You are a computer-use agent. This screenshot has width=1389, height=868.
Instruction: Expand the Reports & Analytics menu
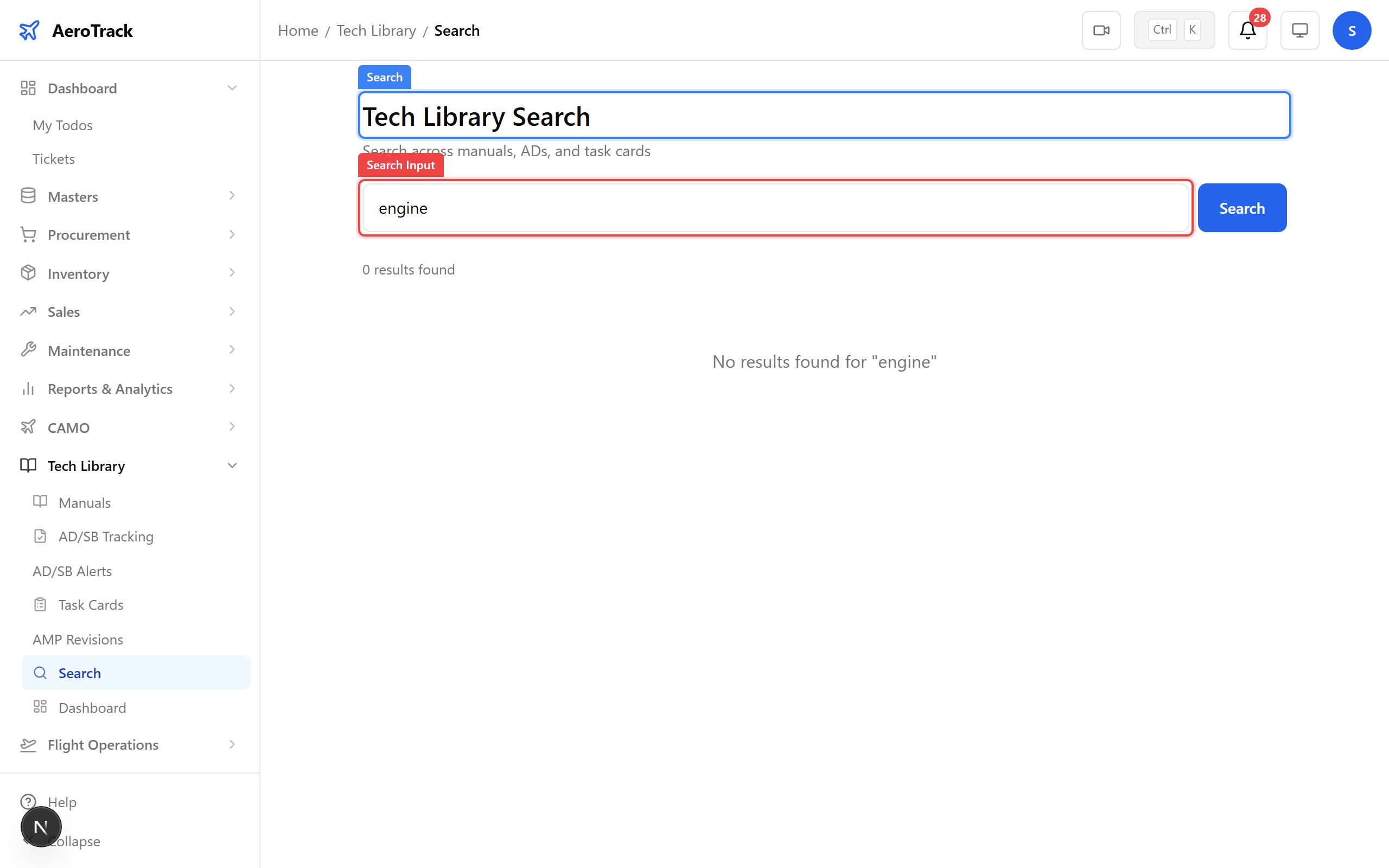coord(232,388)
